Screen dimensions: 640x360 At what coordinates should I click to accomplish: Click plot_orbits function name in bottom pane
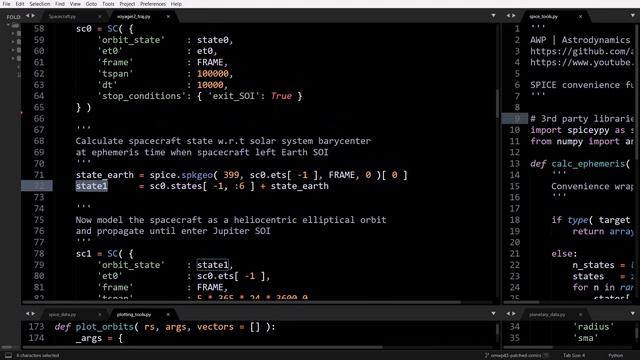(104, 327)
